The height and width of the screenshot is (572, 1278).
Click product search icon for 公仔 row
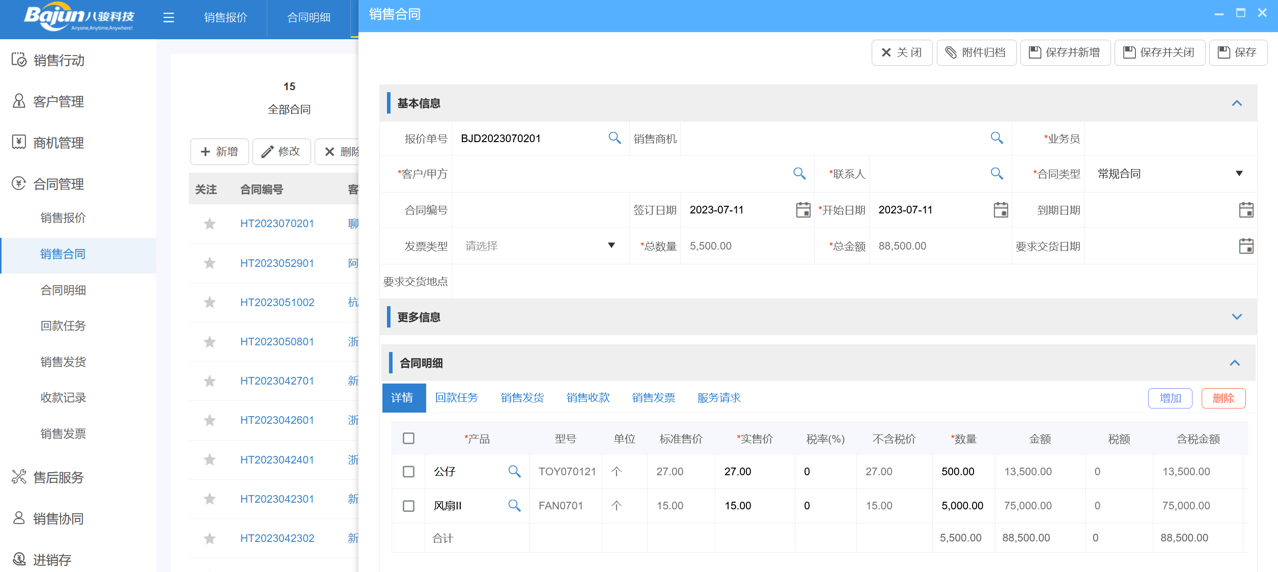[x=514, y=471]
